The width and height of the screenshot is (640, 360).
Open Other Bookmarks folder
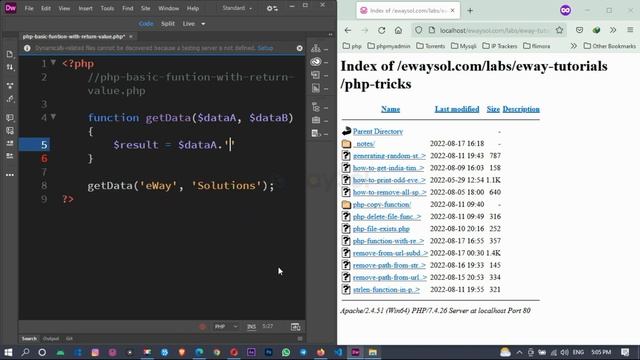click(610, 46)
